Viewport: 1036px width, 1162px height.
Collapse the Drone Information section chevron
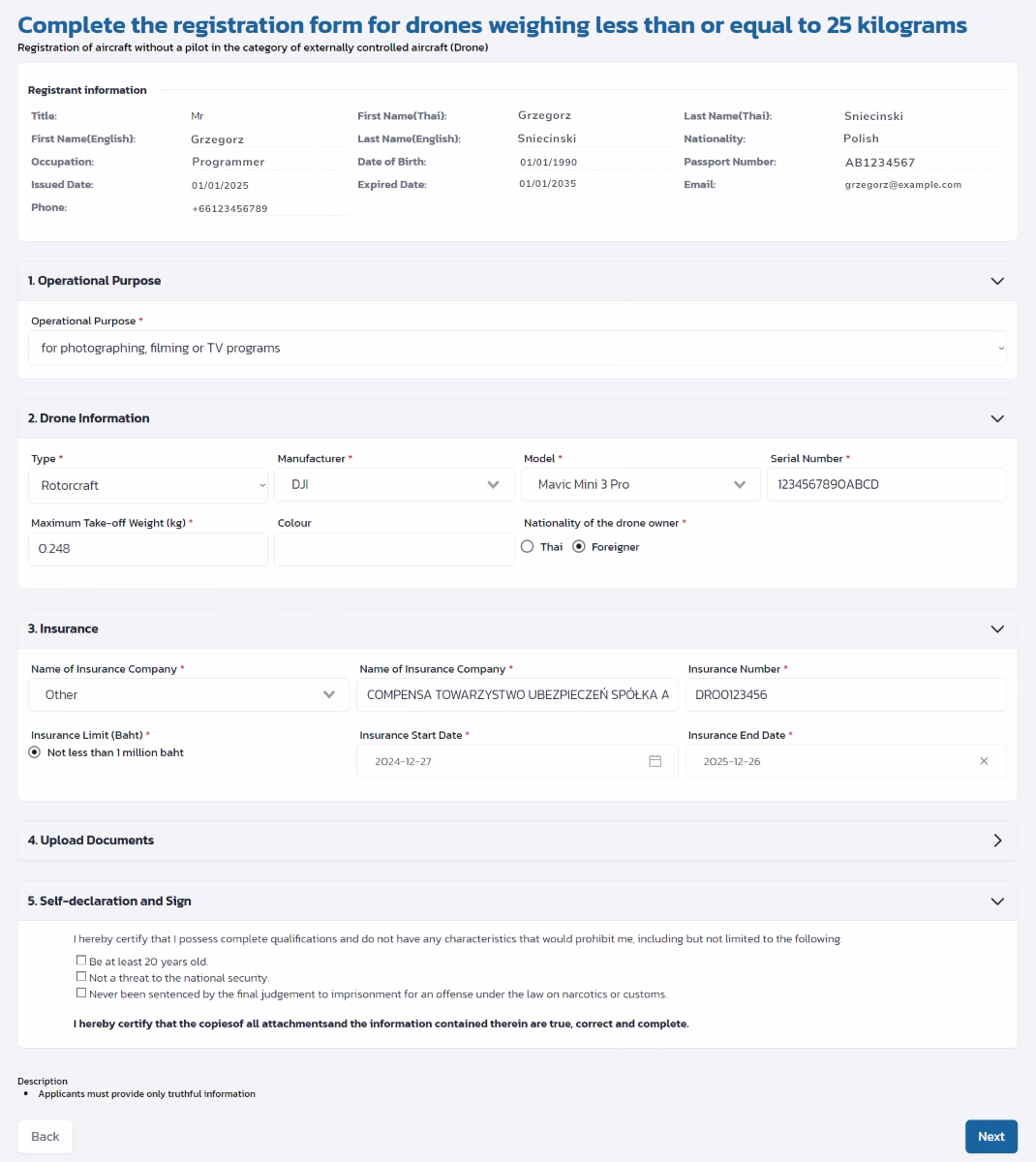pyautogui.click(x=997, y=418)
